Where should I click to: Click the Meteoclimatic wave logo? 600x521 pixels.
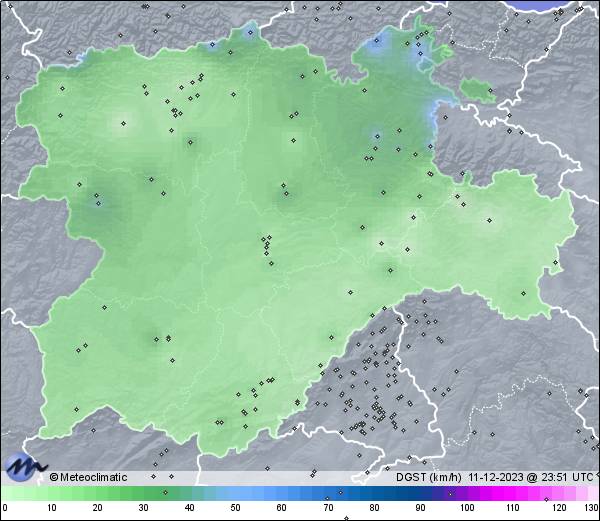pos(26,467)
